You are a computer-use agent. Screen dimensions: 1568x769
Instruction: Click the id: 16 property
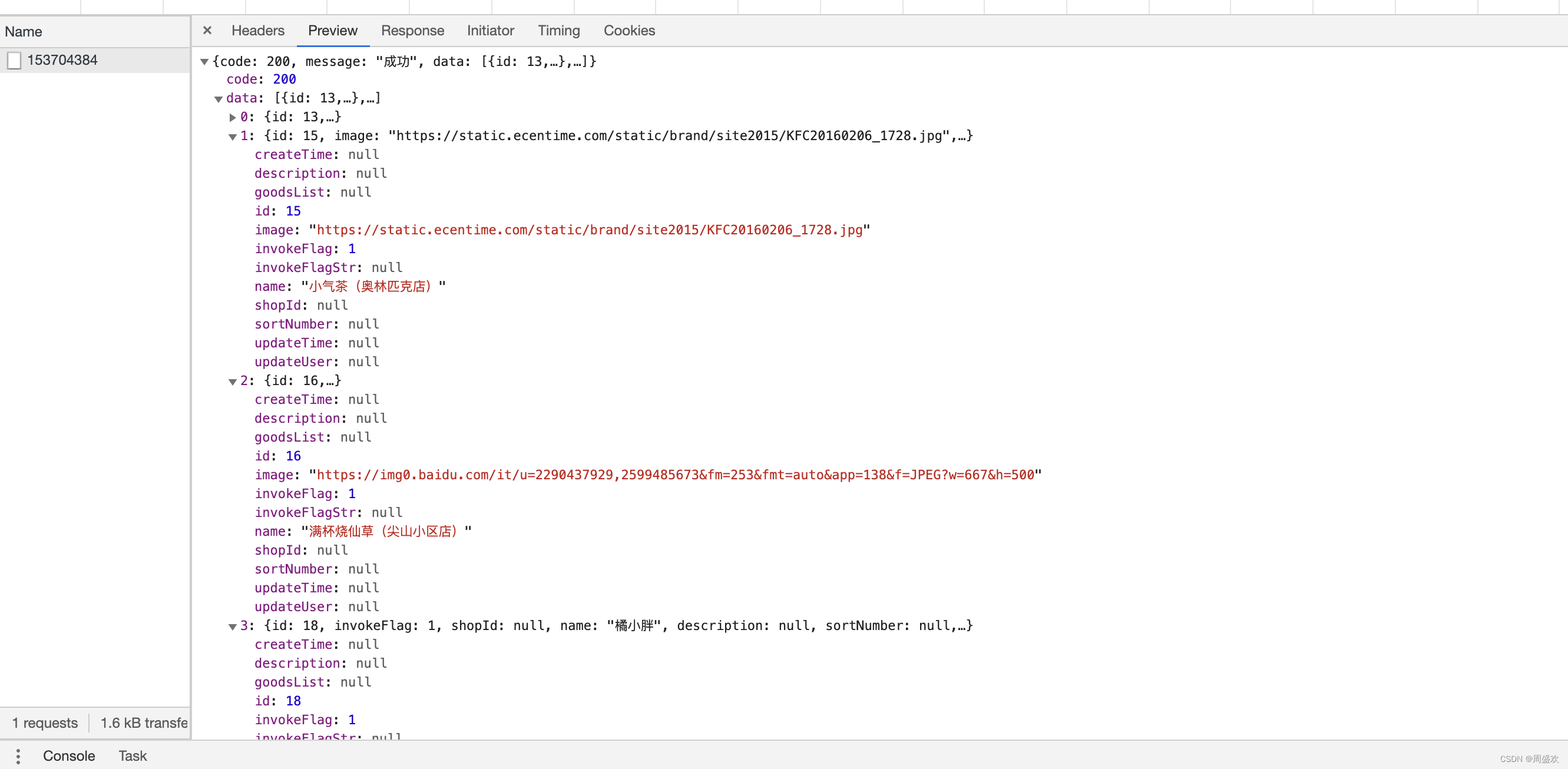point(277,456)
